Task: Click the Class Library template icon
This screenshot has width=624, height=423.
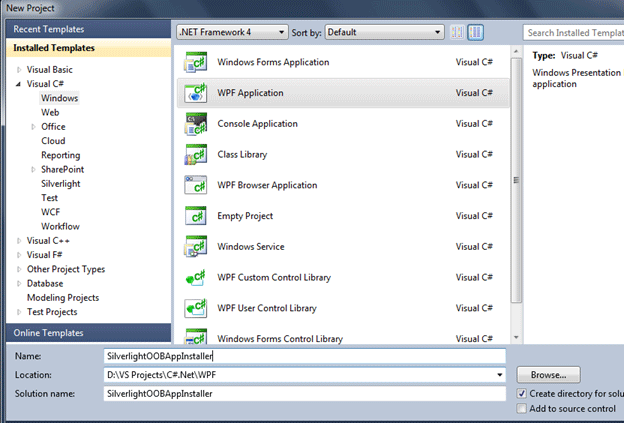Action: [x=195, y=154]
